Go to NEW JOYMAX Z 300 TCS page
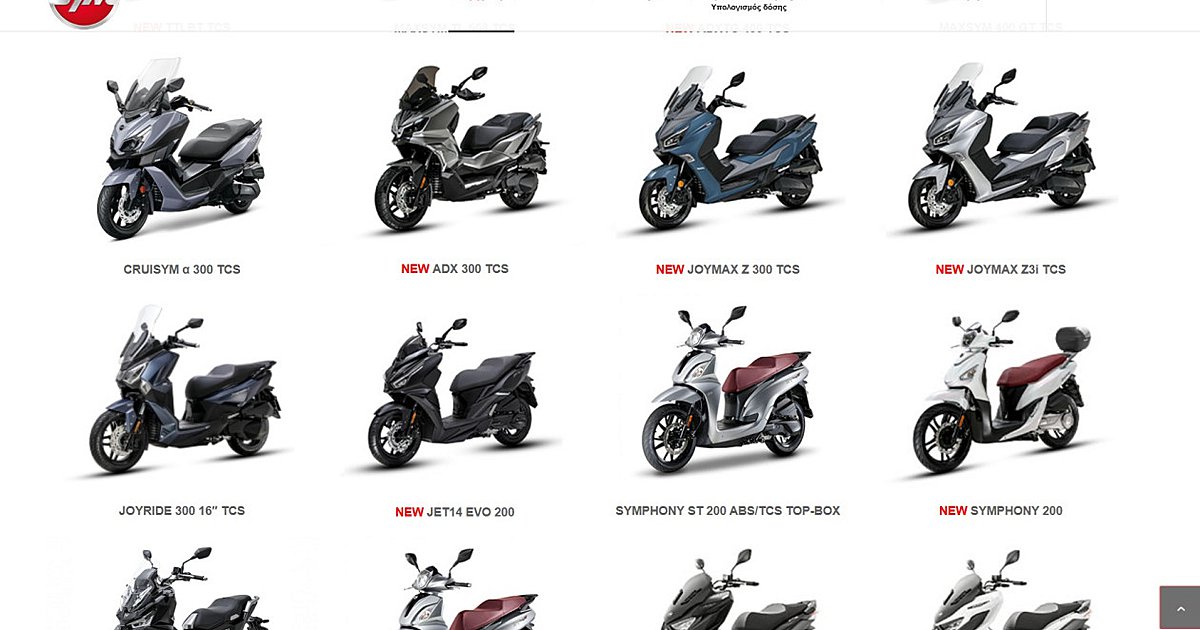1200x630 pixels. click(728, 270)
